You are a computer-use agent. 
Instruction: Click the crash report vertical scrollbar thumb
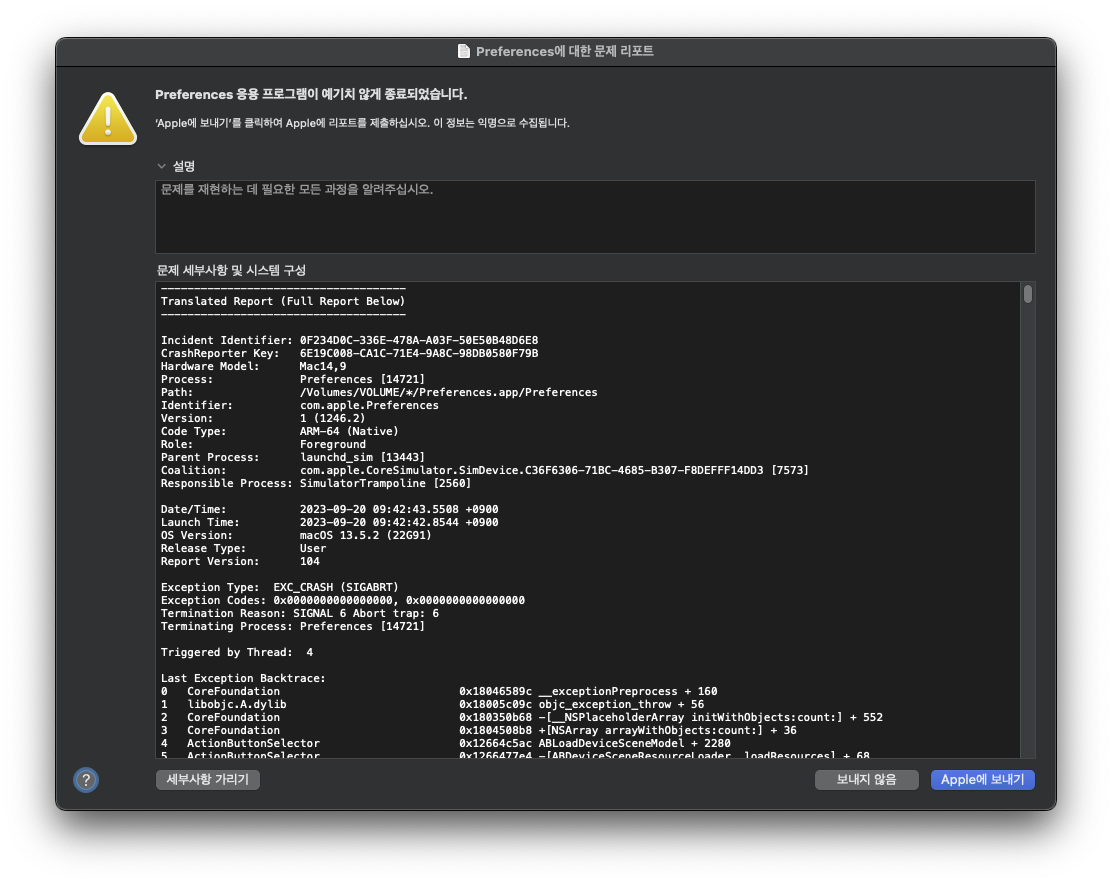point(1028,294)
